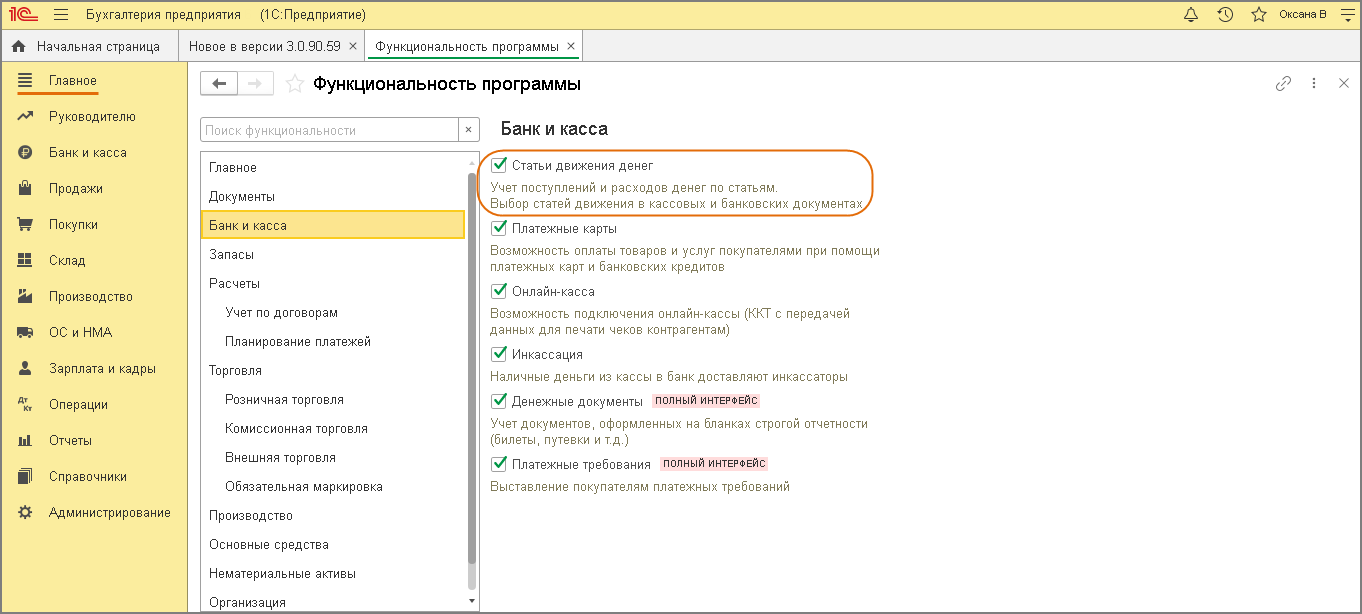Screen dimensions: 1362x614
Task: Click the Производство factory icon in sidebar
Action: coord(26,296)
